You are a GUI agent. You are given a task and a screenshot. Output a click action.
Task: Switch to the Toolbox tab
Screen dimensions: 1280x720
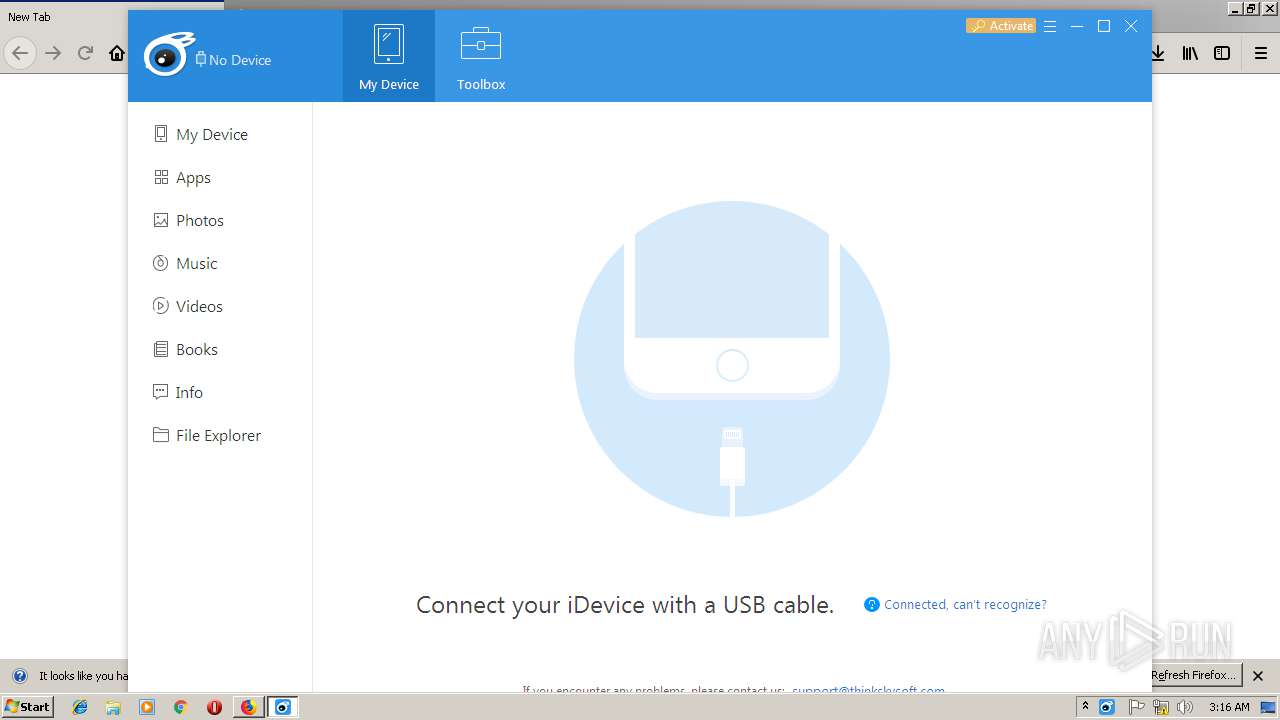pyautogui.click(x=481, y=56)
